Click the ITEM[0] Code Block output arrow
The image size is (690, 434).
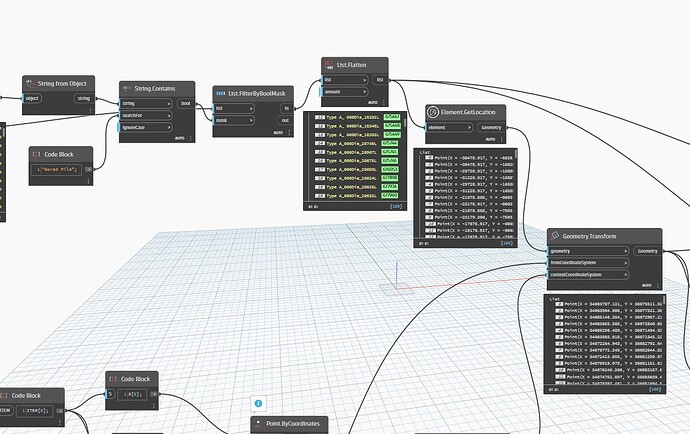[x=60, y=411]
